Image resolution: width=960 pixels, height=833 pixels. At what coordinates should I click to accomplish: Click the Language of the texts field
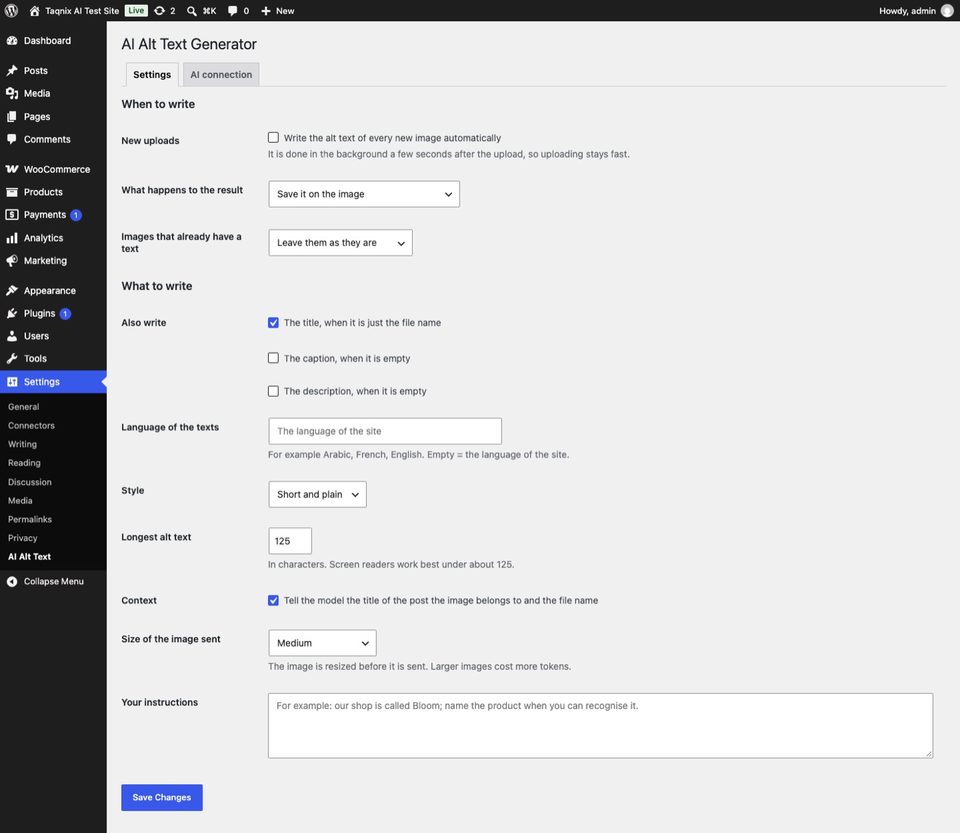[385, 431]
